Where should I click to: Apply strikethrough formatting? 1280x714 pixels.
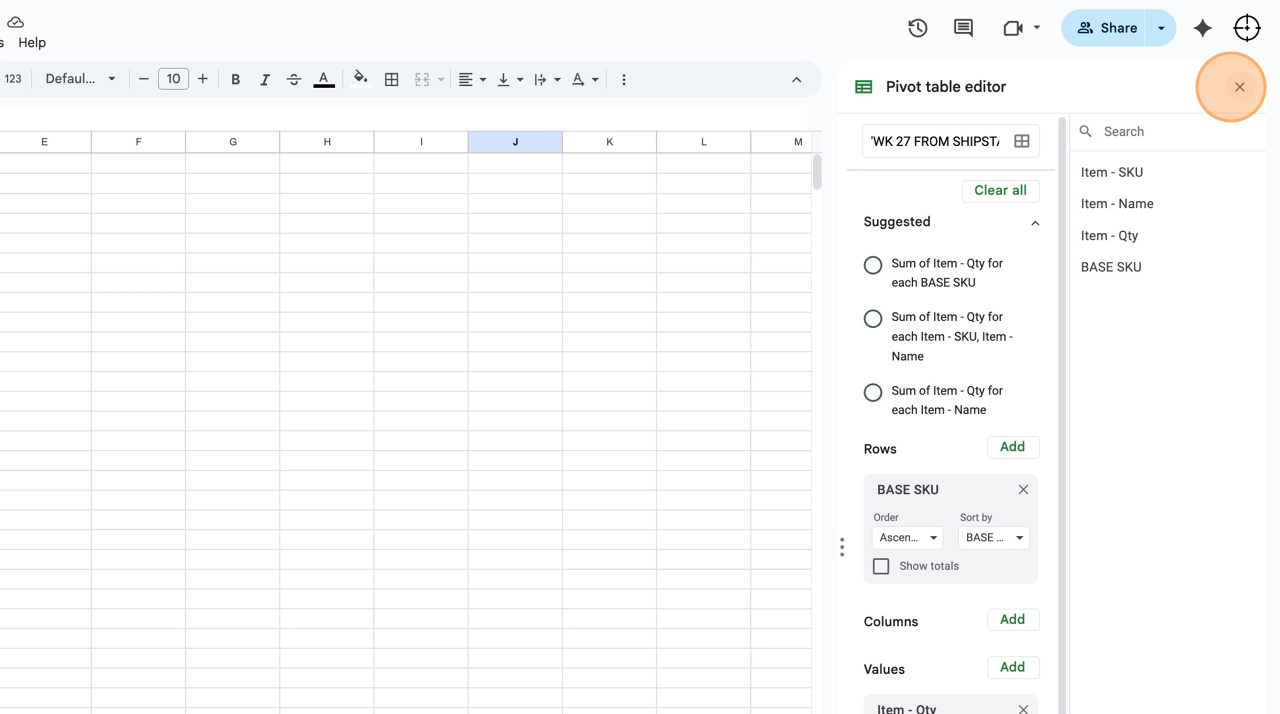(293, 79)
